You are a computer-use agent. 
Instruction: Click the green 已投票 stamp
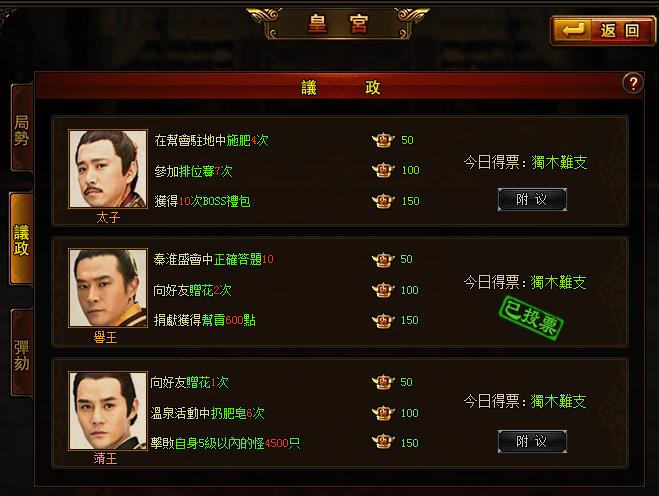531,318
